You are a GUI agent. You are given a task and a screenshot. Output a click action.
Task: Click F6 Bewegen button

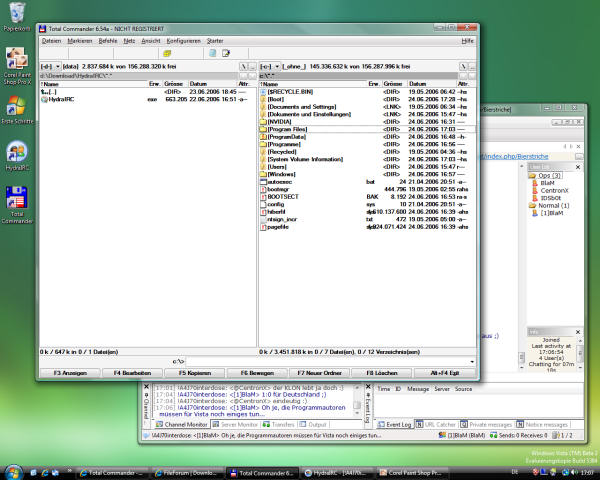pos(257,373)
